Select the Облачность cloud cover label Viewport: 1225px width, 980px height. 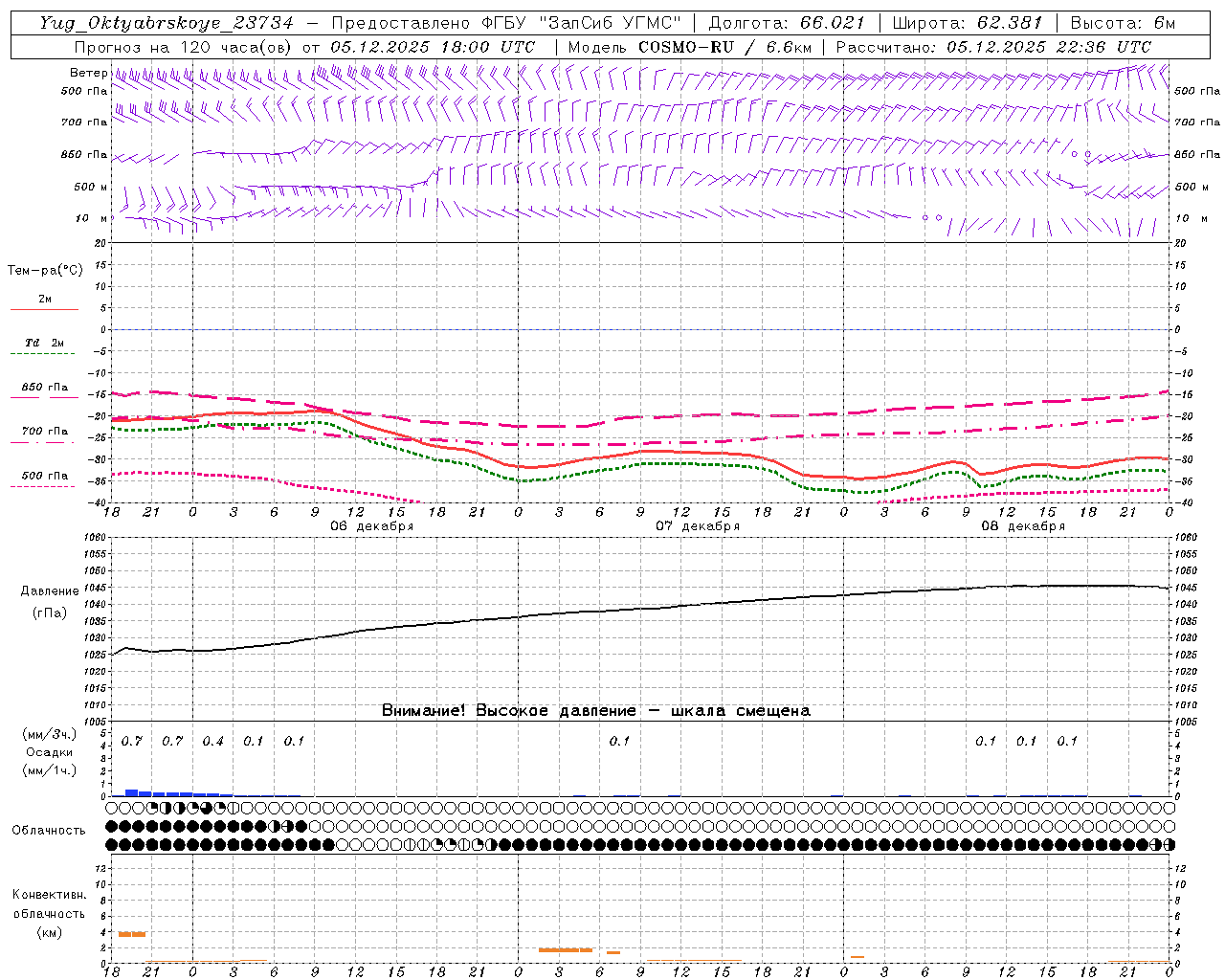tap(49, 831)
